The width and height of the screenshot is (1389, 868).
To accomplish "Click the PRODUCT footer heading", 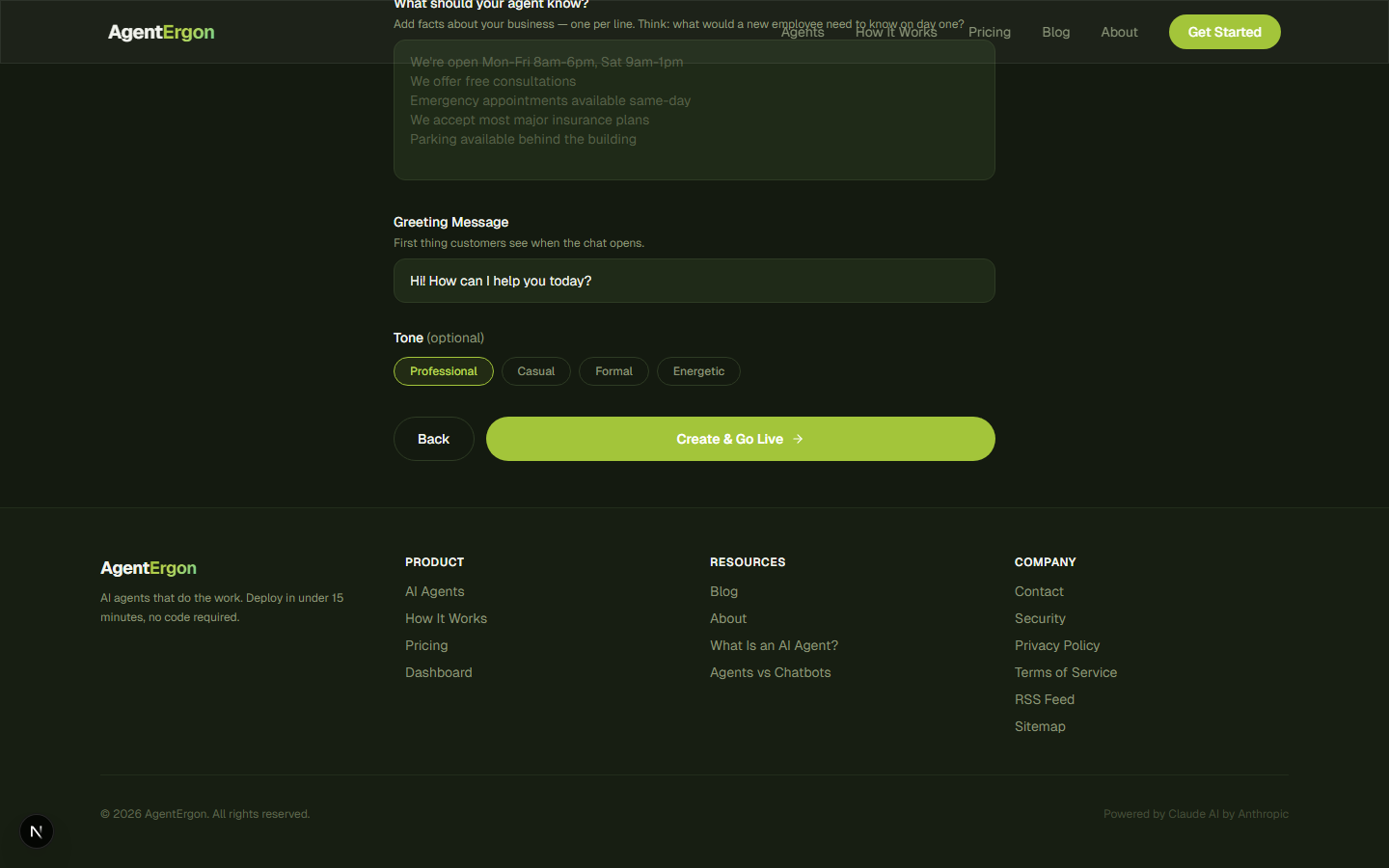I will click(435, 561).
